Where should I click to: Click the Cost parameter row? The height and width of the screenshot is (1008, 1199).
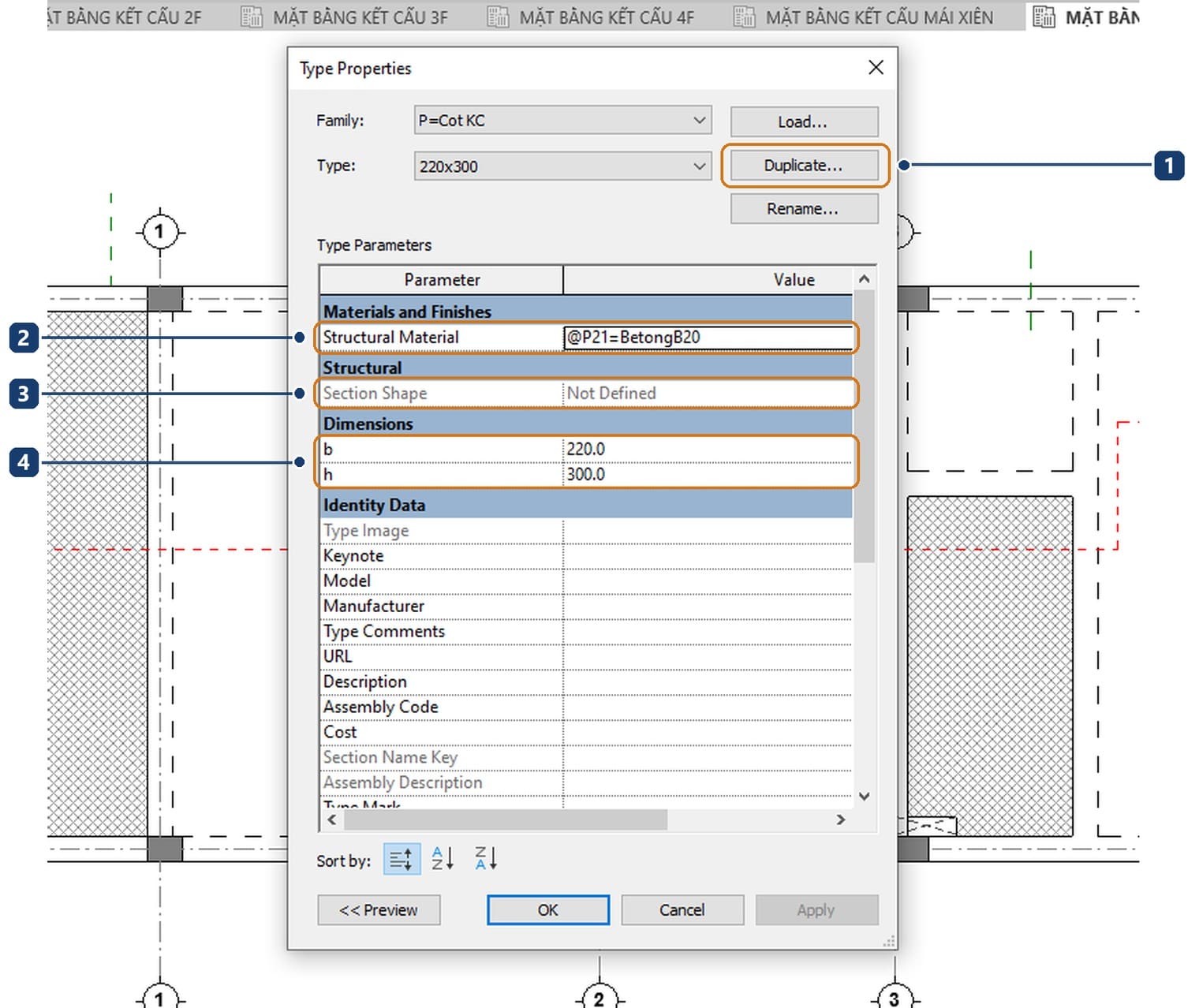(586, 733)
